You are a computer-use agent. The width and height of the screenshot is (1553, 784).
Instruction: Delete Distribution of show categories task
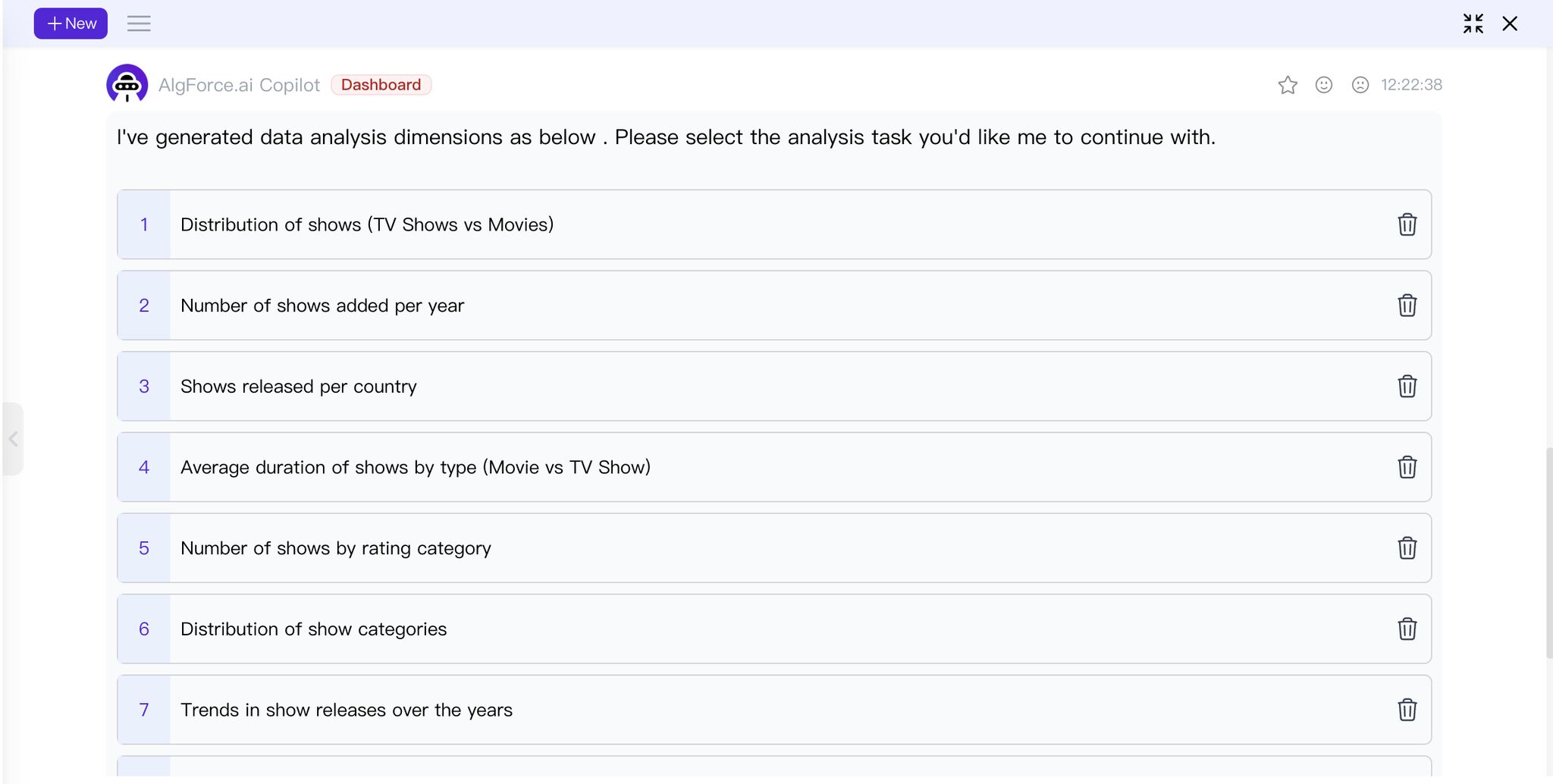pos(1407,629)
